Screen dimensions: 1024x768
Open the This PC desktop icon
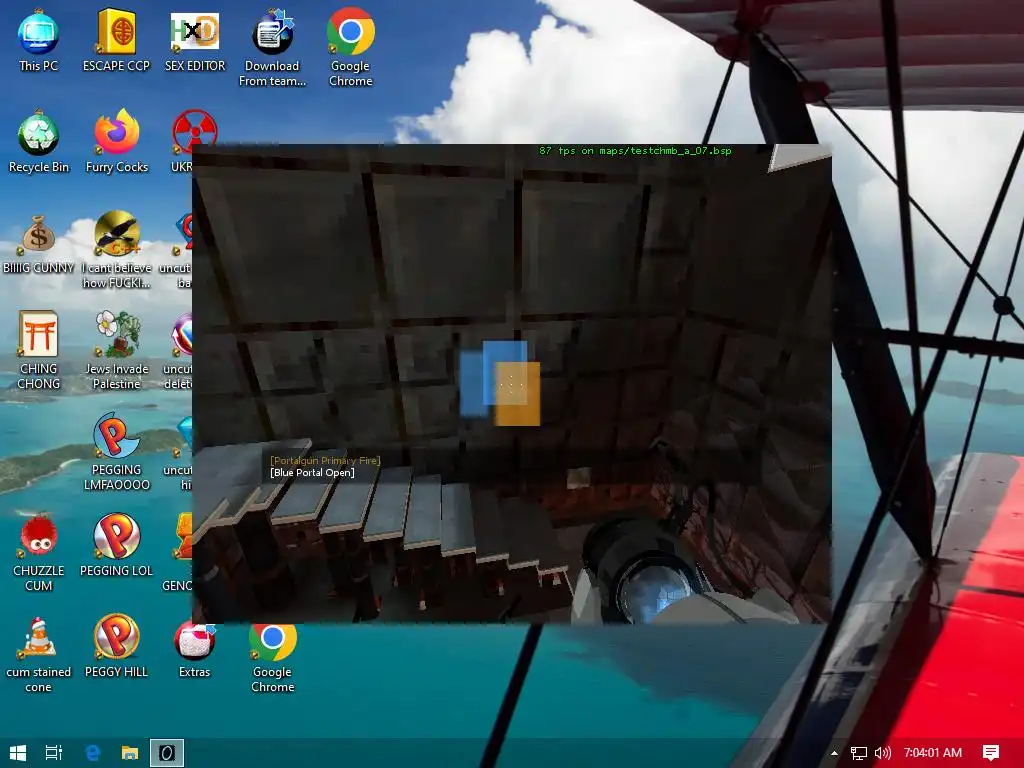click(x=39, y=40)
